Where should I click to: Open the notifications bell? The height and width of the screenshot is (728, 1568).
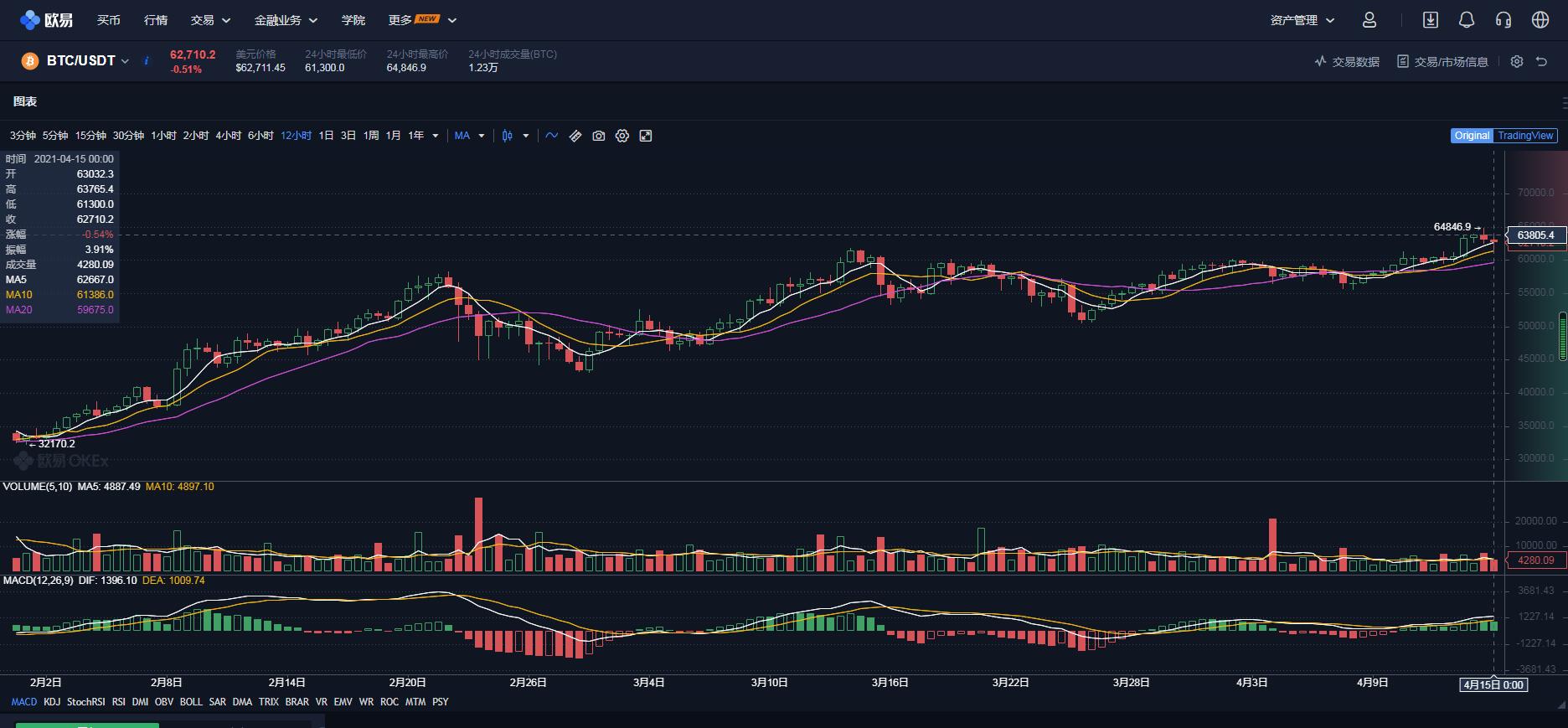(x=1467, y=20)
